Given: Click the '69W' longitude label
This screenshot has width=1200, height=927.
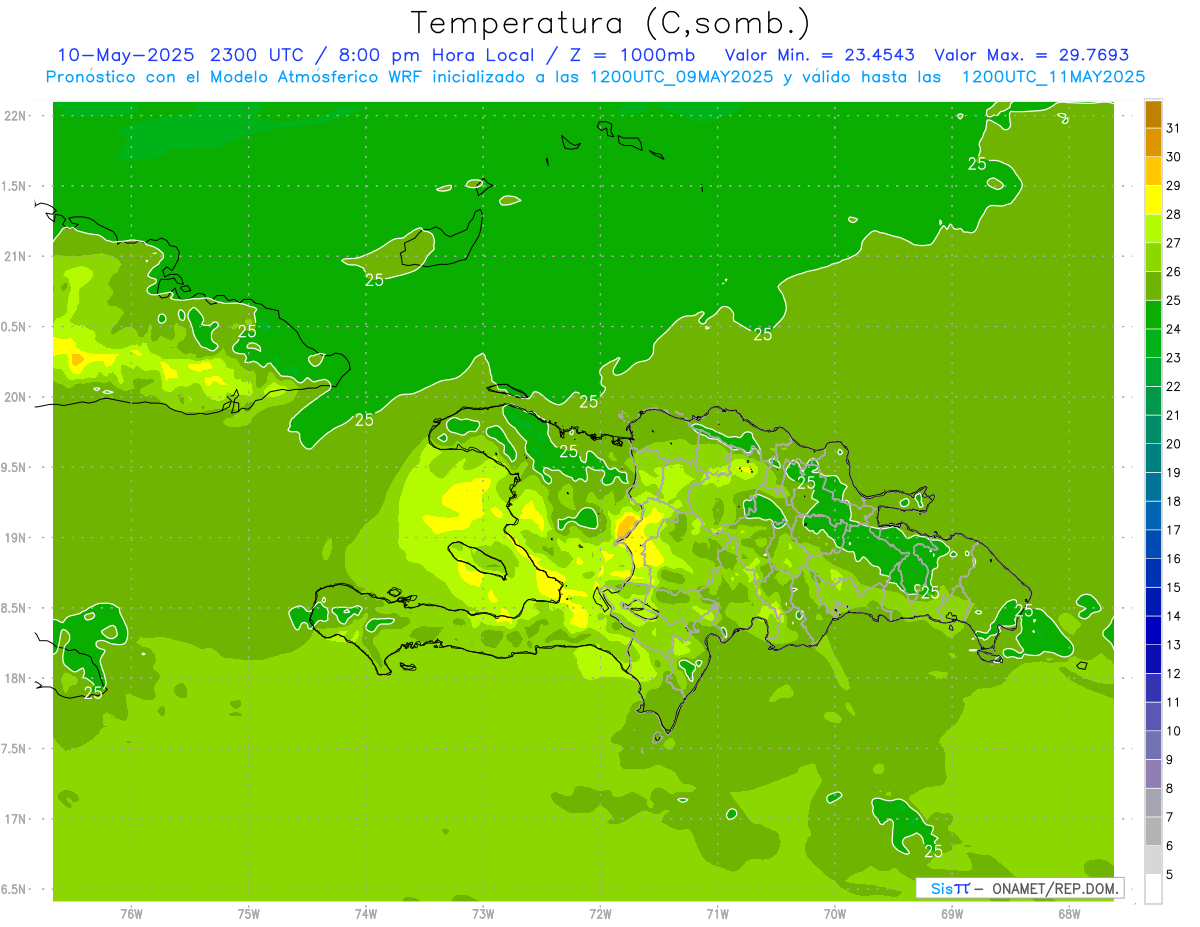Looking at the screenshot, I should coord(952,913).
